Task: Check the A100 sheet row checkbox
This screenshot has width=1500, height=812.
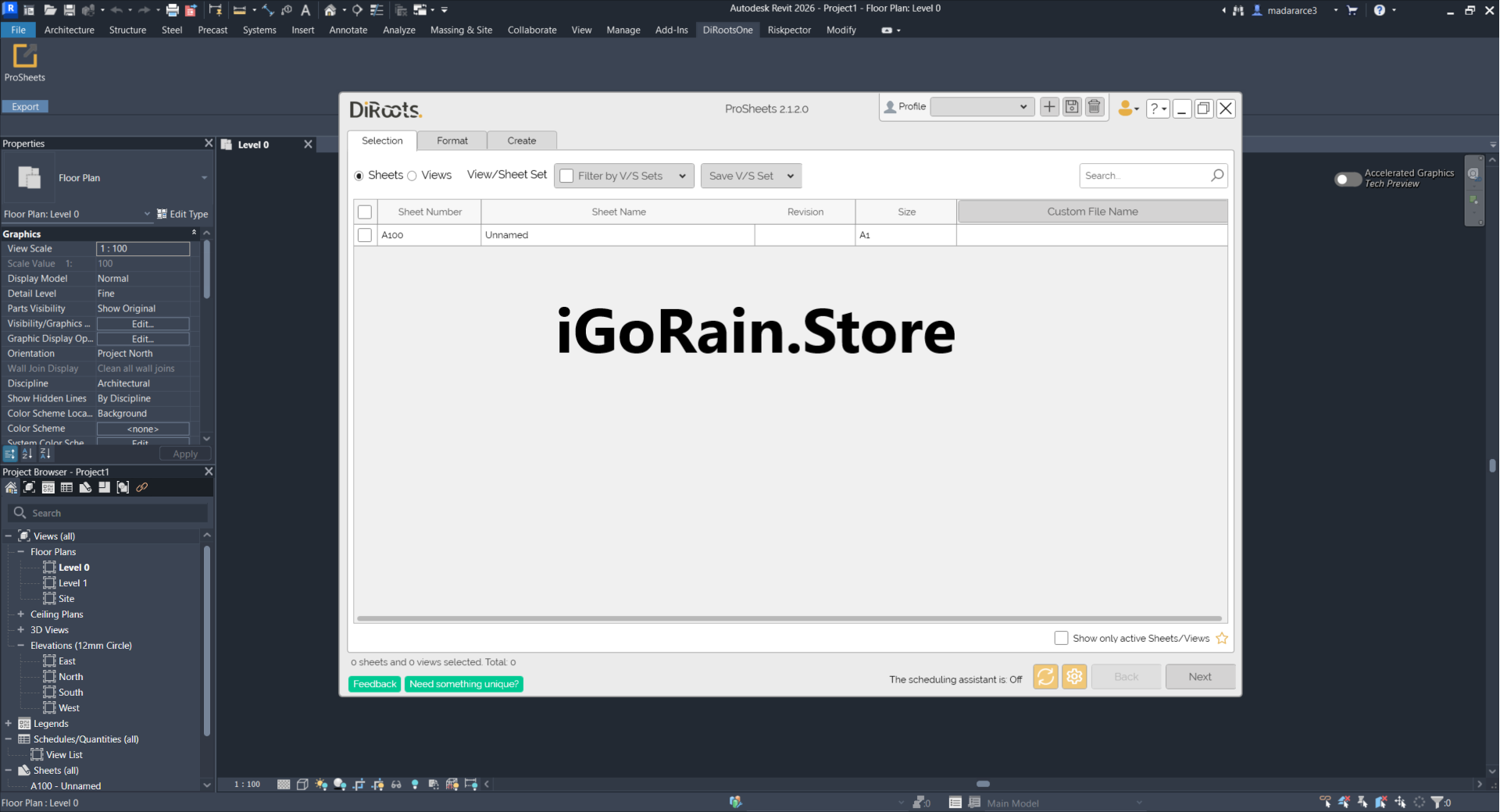Action: [365, 235]
